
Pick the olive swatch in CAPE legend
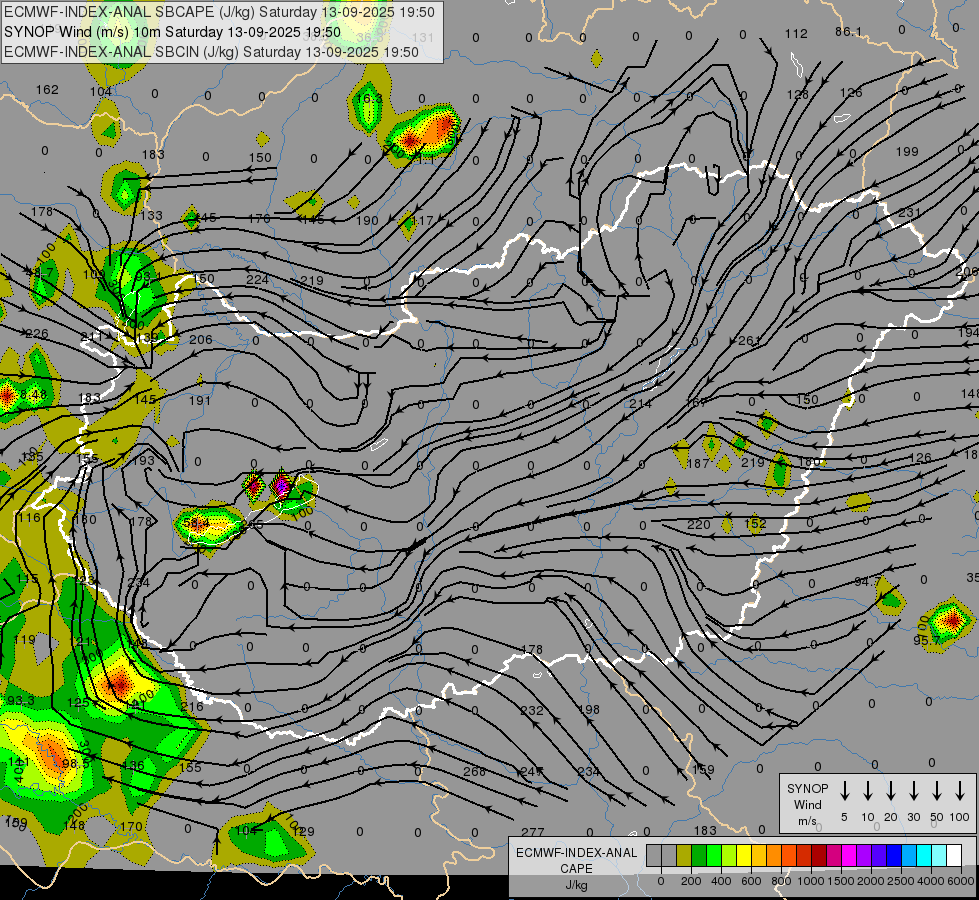click(684, 855)
